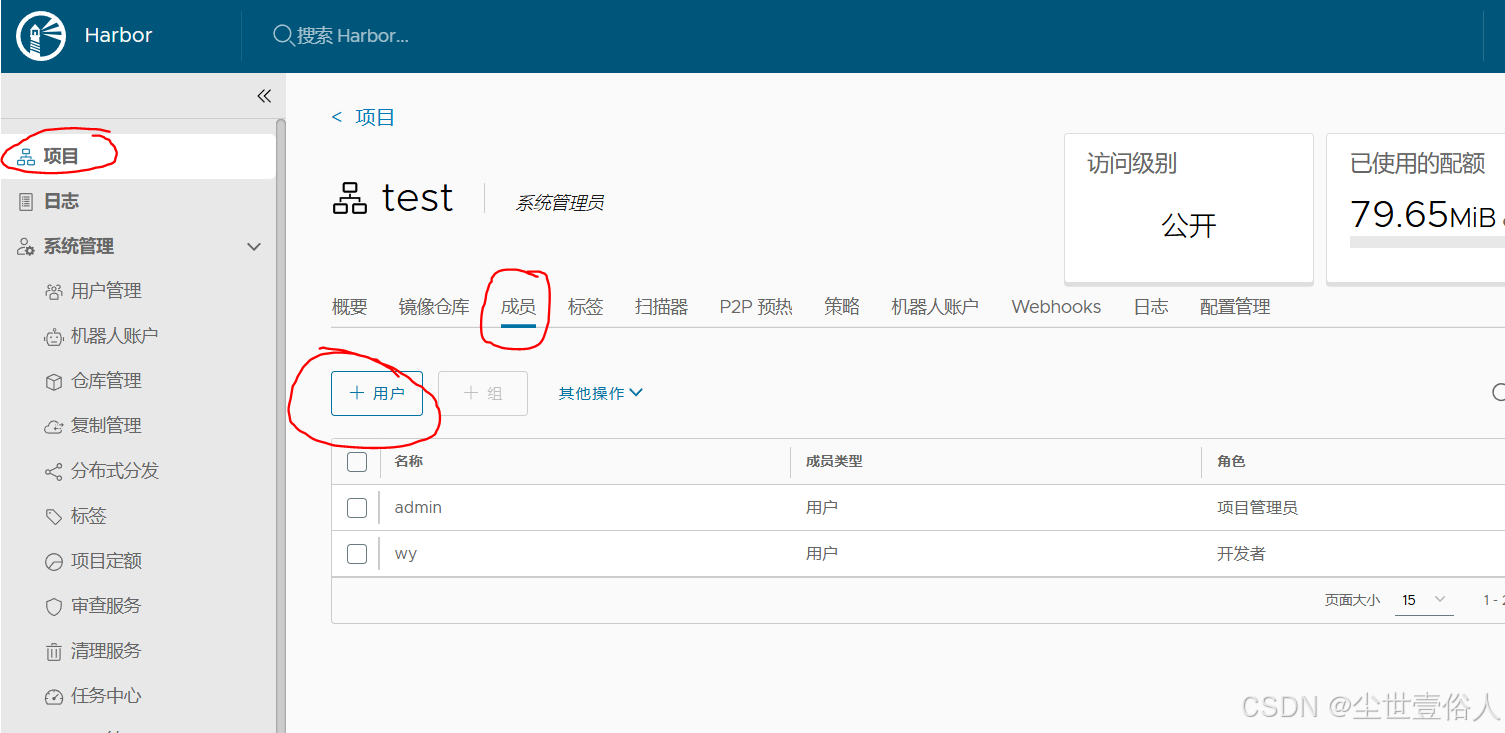Check the checkbox for admin row
1505x733 pixels.
357,508
